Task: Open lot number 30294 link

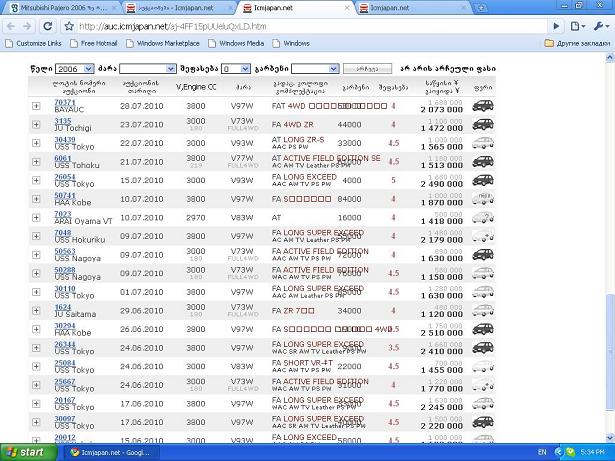Action: (65, 326)
